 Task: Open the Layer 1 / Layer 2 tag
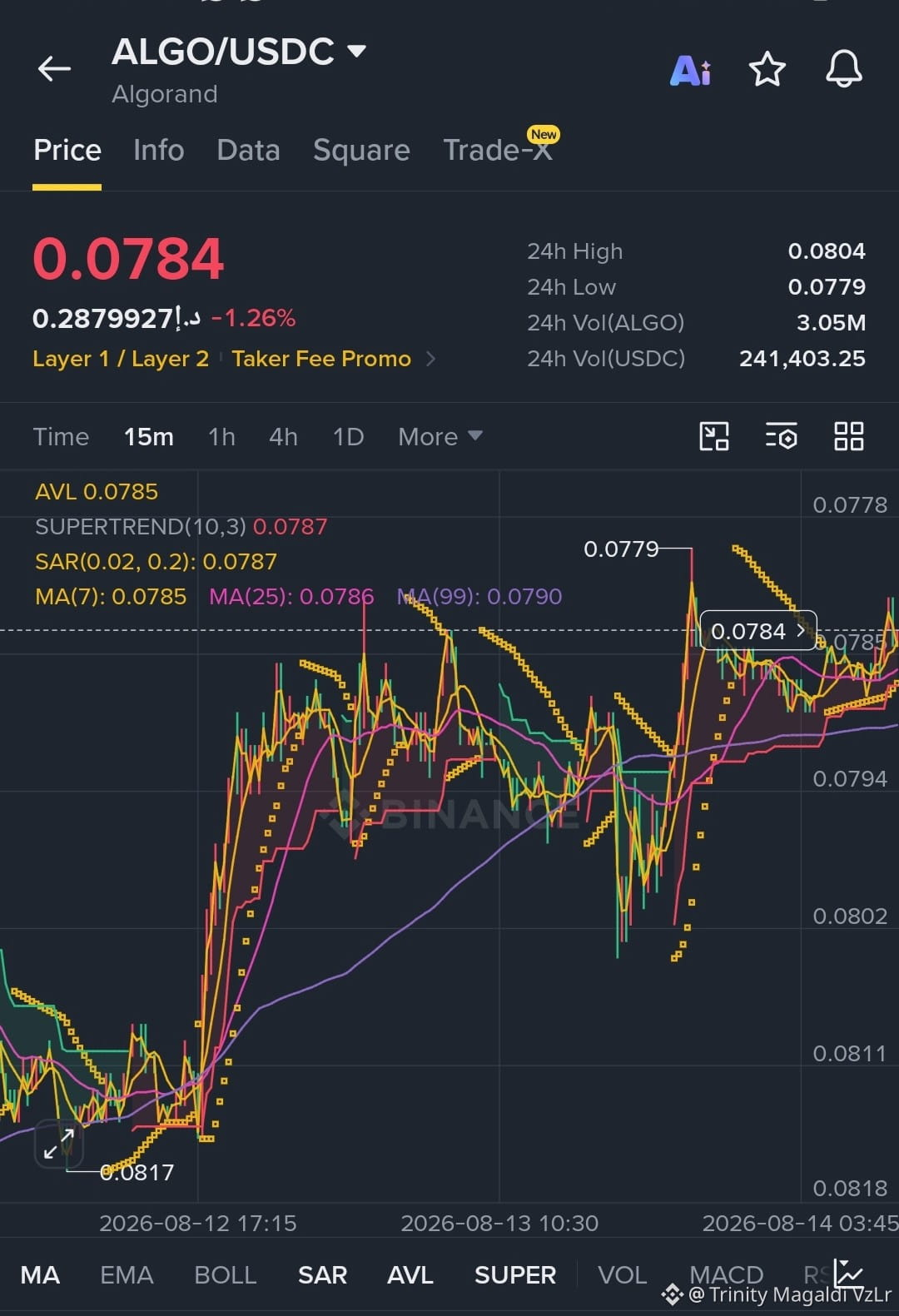click(x=121, y=359)
